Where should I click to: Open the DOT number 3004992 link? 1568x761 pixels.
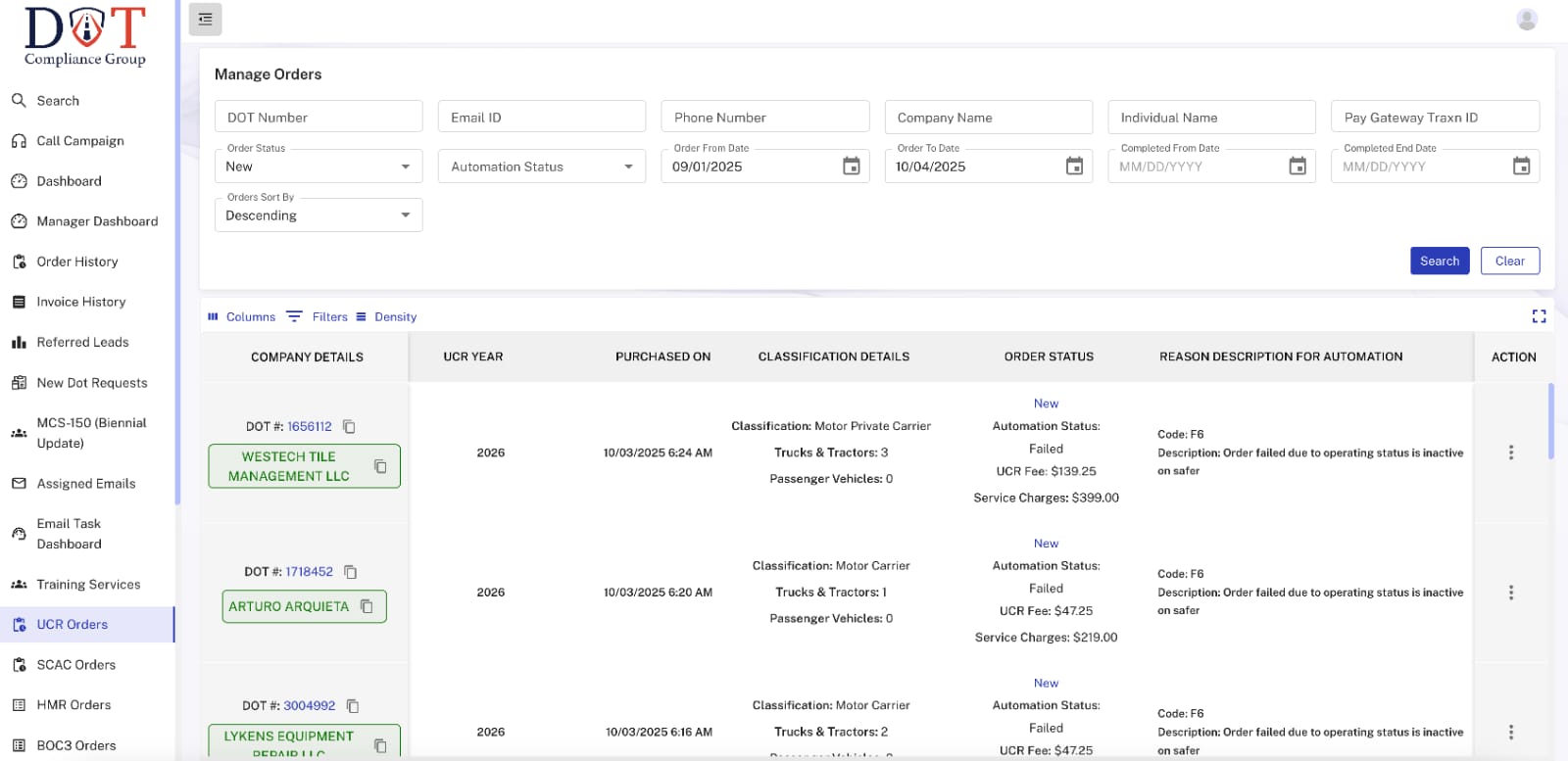tap(309, 706)
